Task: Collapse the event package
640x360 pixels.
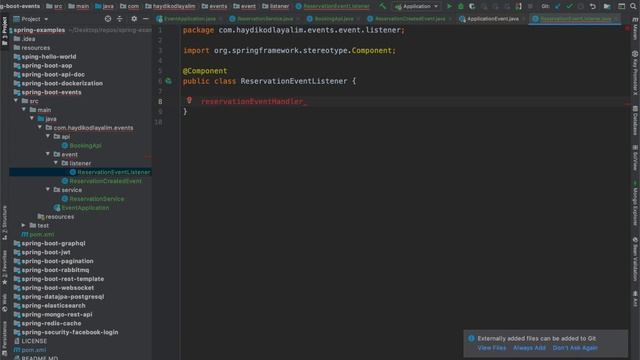Action: point(48,154)
